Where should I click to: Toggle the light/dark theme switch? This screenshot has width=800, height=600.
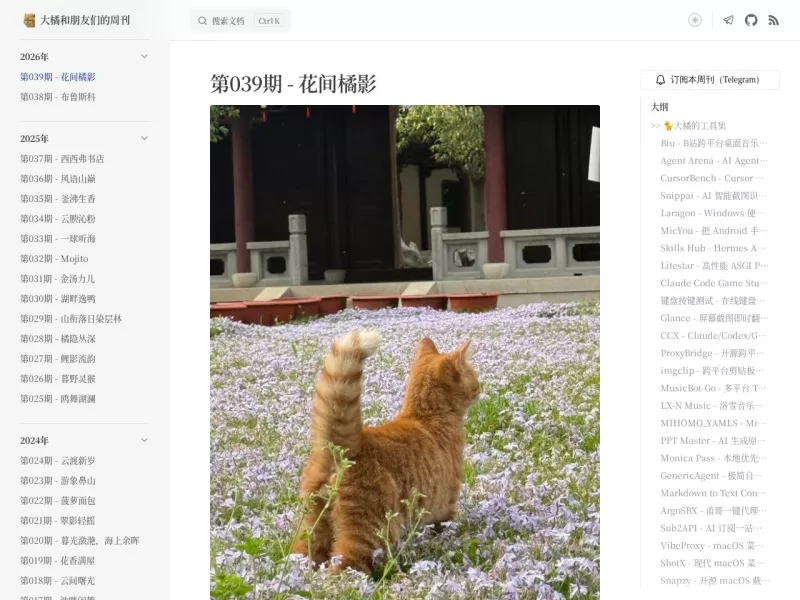click(694, 20)
